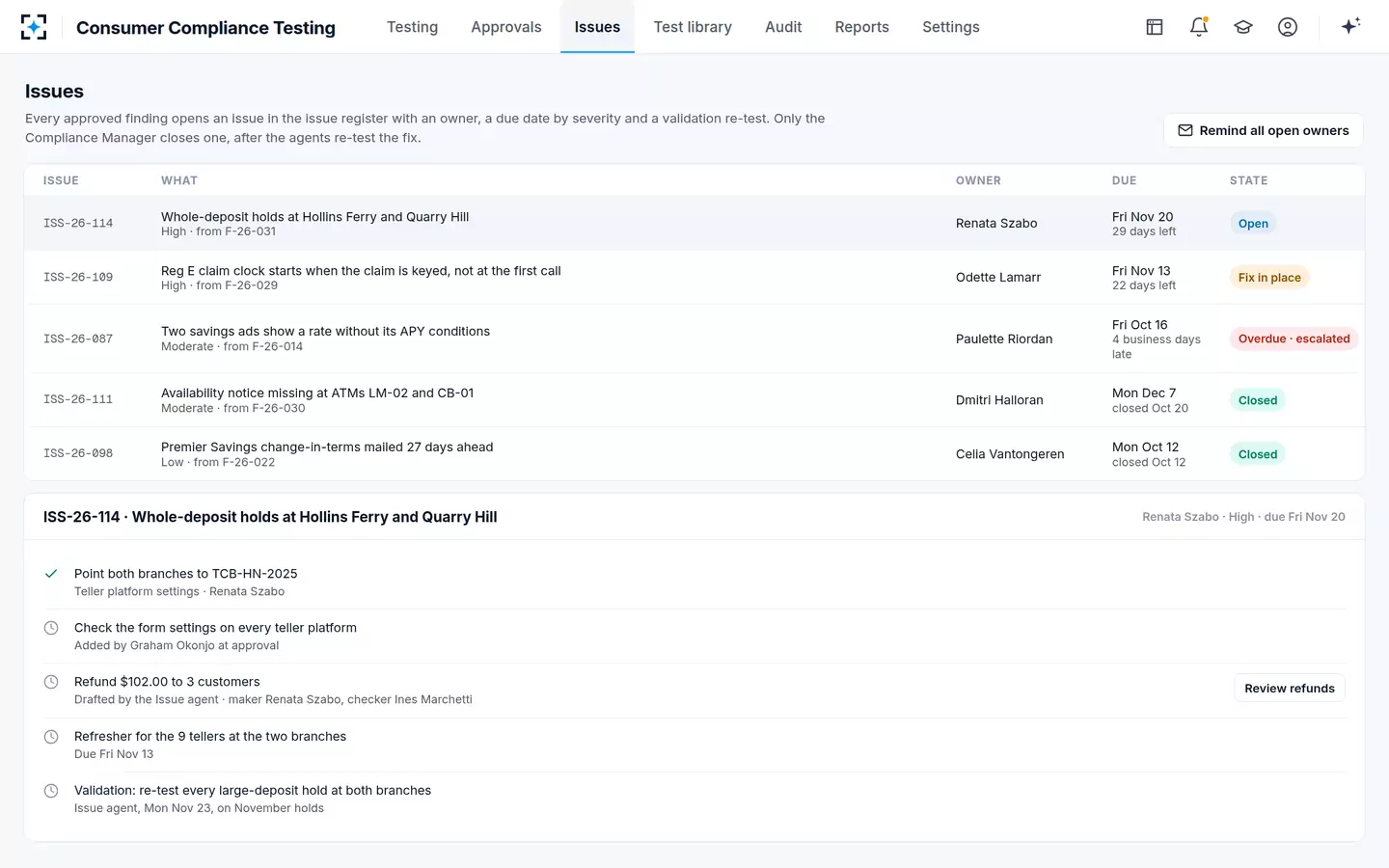The width and height of the screenshot is (1389, 868).
Task: Click owner name Odette Lamarr
Action: point(998,278)
